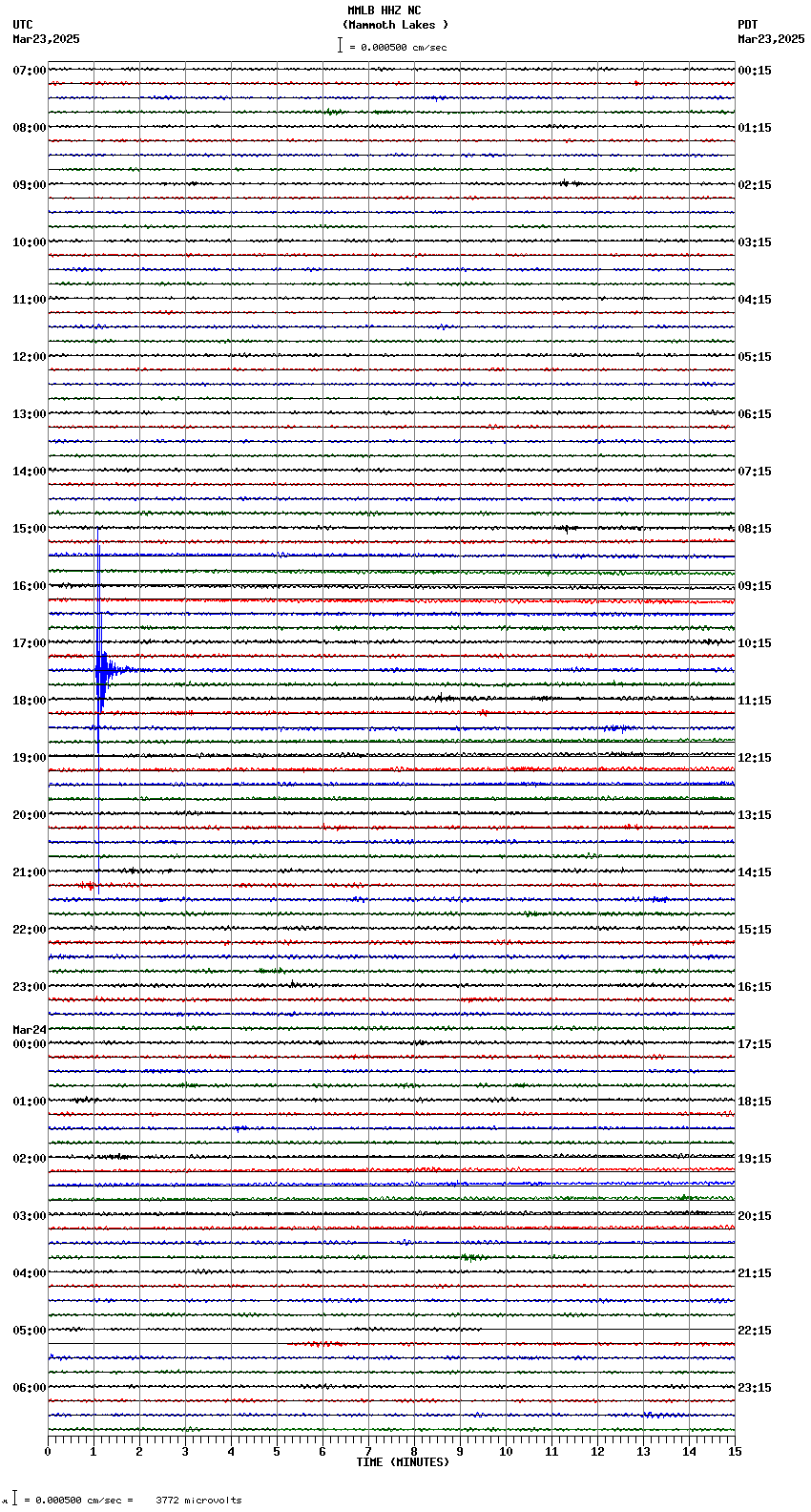Click the 14:15 PDT row label
This screenshot has height=1512, width=811.
point(755,872)
